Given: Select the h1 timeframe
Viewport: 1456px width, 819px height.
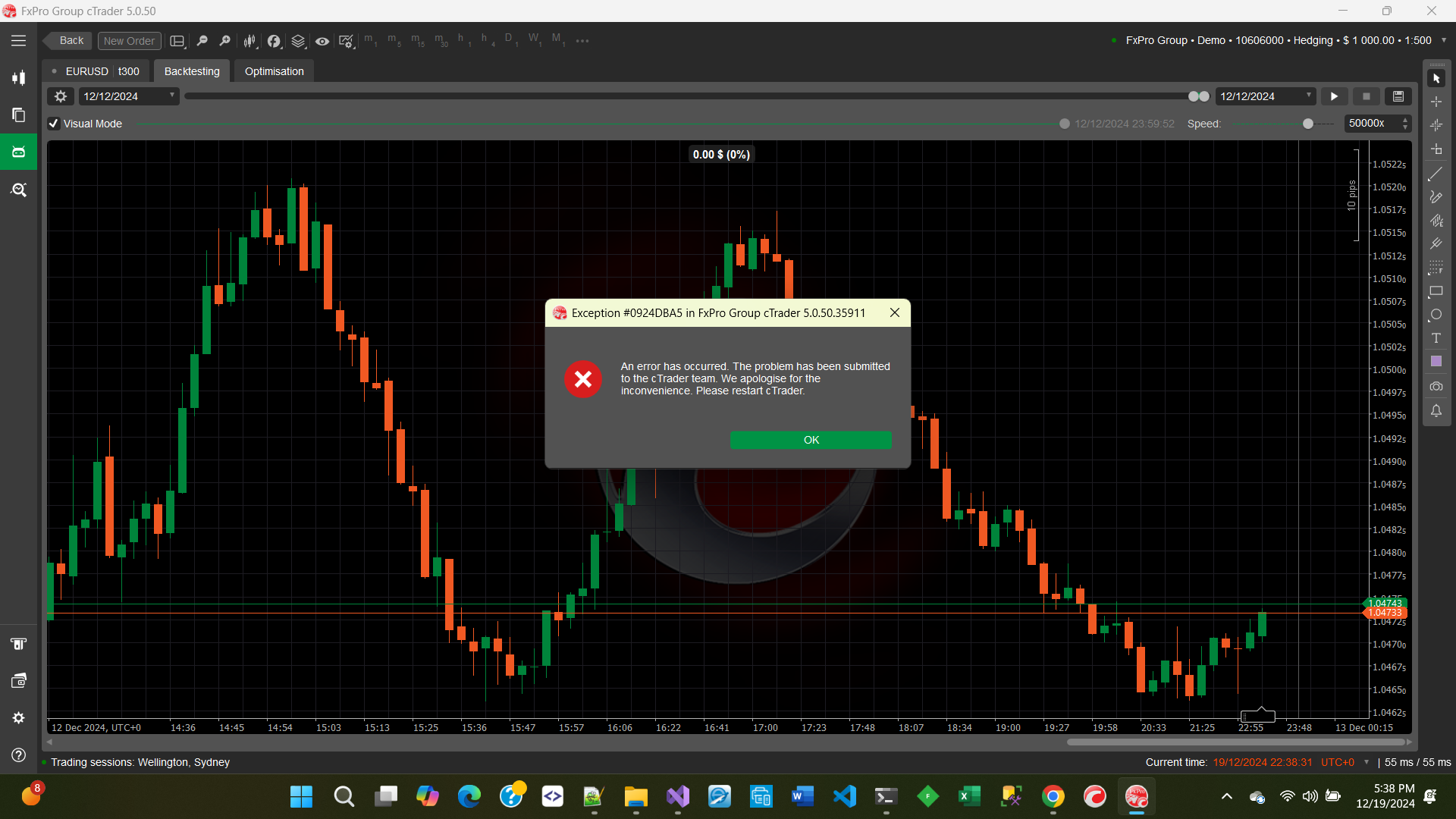Looking at the screenshot, I should coord(463,40).
